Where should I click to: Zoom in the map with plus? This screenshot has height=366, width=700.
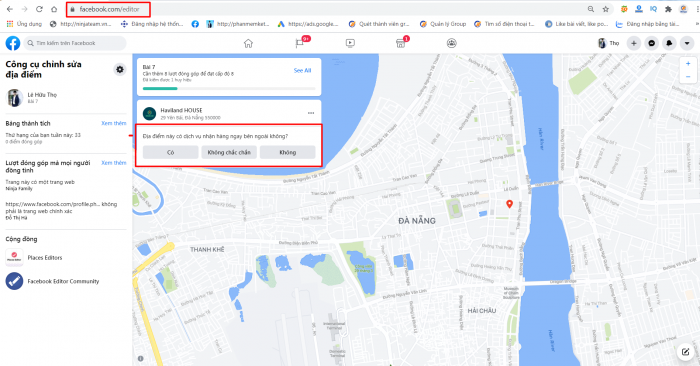[688, 64]
